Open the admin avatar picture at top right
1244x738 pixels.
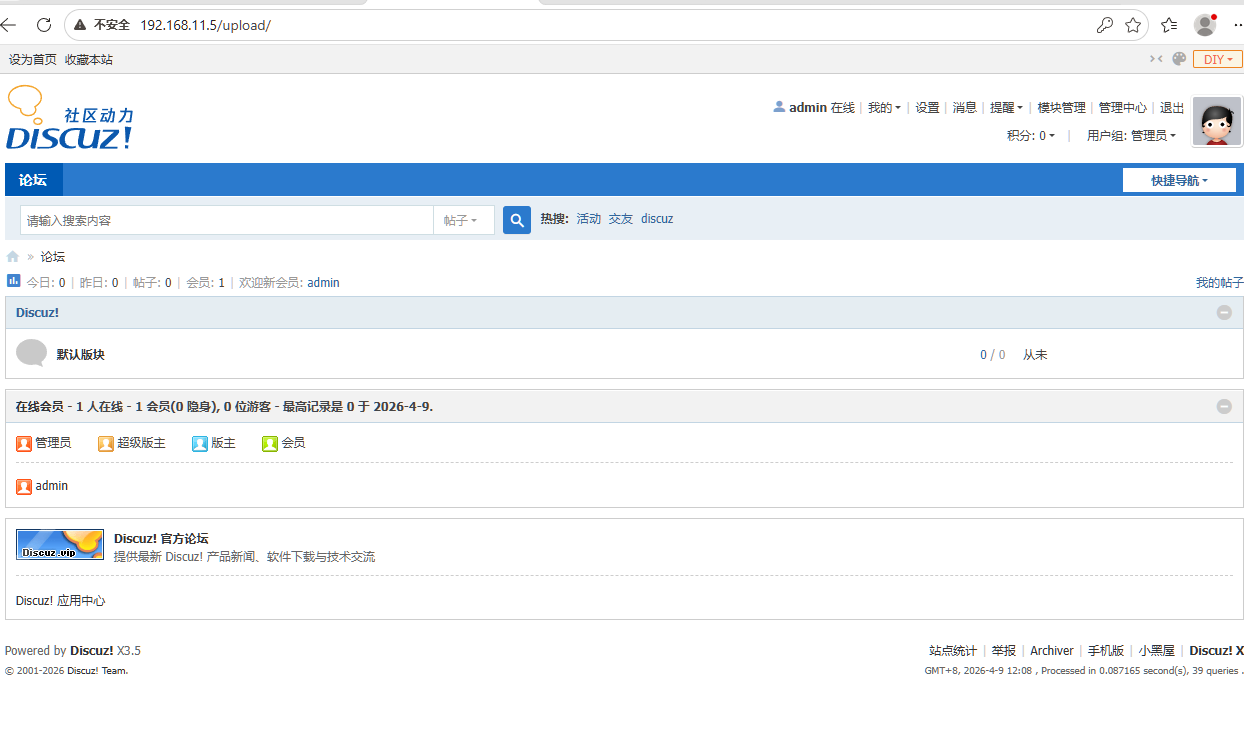tap(1217, 122)
